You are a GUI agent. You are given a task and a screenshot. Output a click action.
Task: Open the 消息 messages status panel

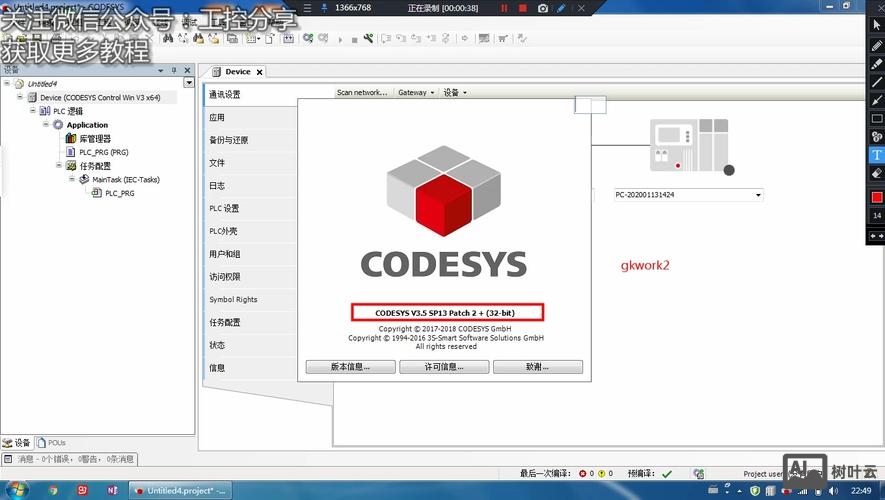[69, 459]
